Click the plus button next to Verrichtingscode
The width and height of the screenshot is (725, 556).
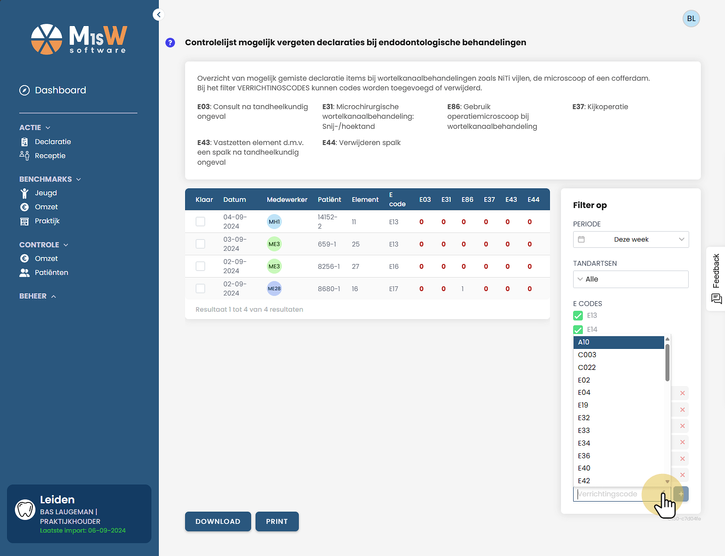pyautogui.click(x=681, y=494)
